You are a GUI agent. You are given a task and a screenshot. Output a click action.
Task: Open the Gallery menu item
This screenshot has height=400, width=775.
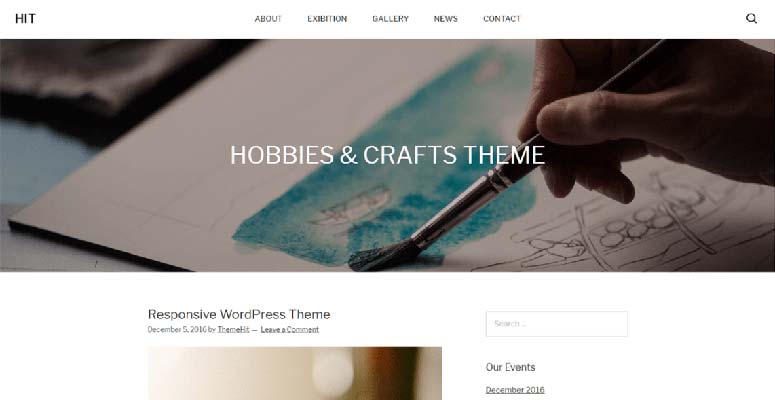390,19
